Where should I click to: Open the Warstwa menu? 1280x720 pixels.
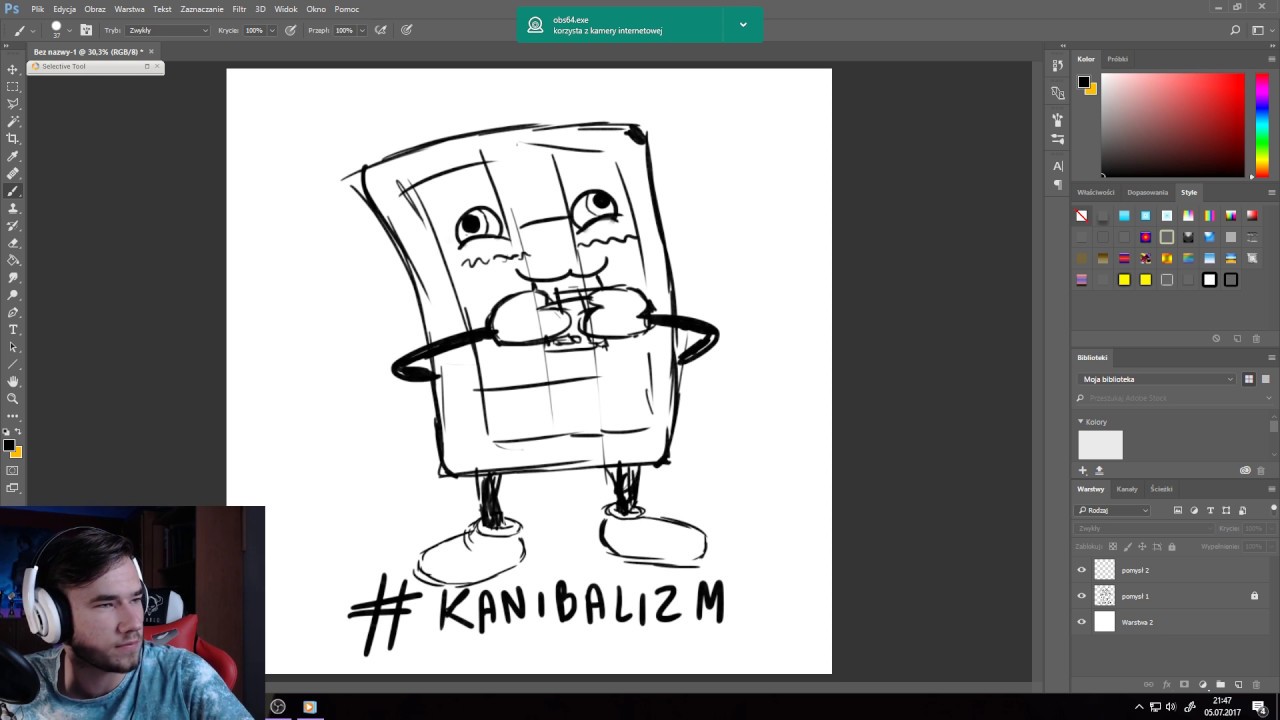tap(130, 9)
